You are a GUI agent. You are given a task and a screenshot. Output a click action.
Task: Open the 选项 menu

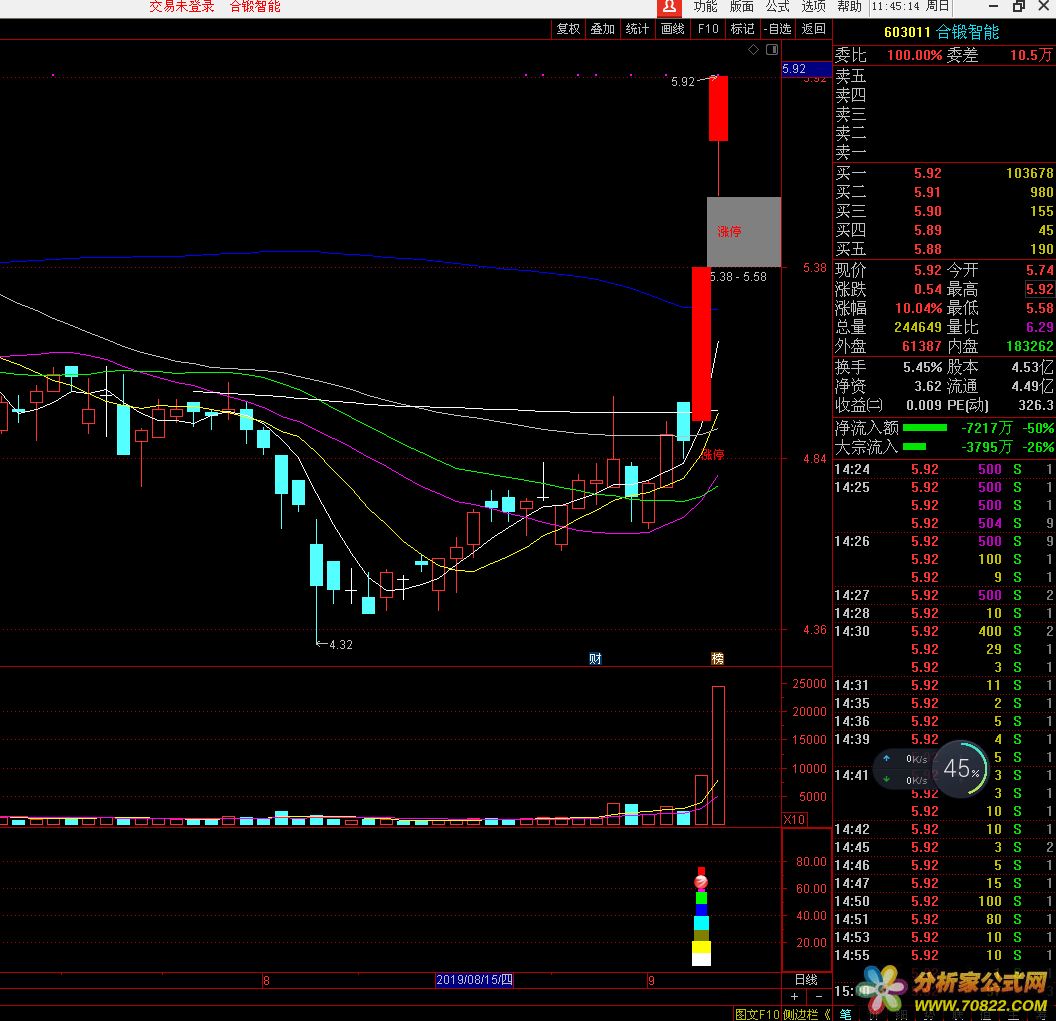click(814, 7)
